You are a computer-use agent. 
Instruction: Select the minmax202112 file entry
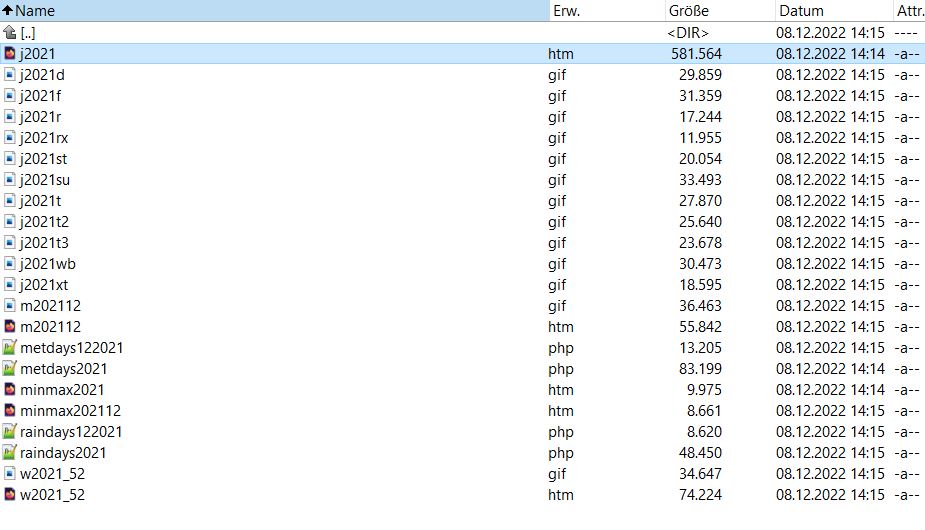point(70,411)
